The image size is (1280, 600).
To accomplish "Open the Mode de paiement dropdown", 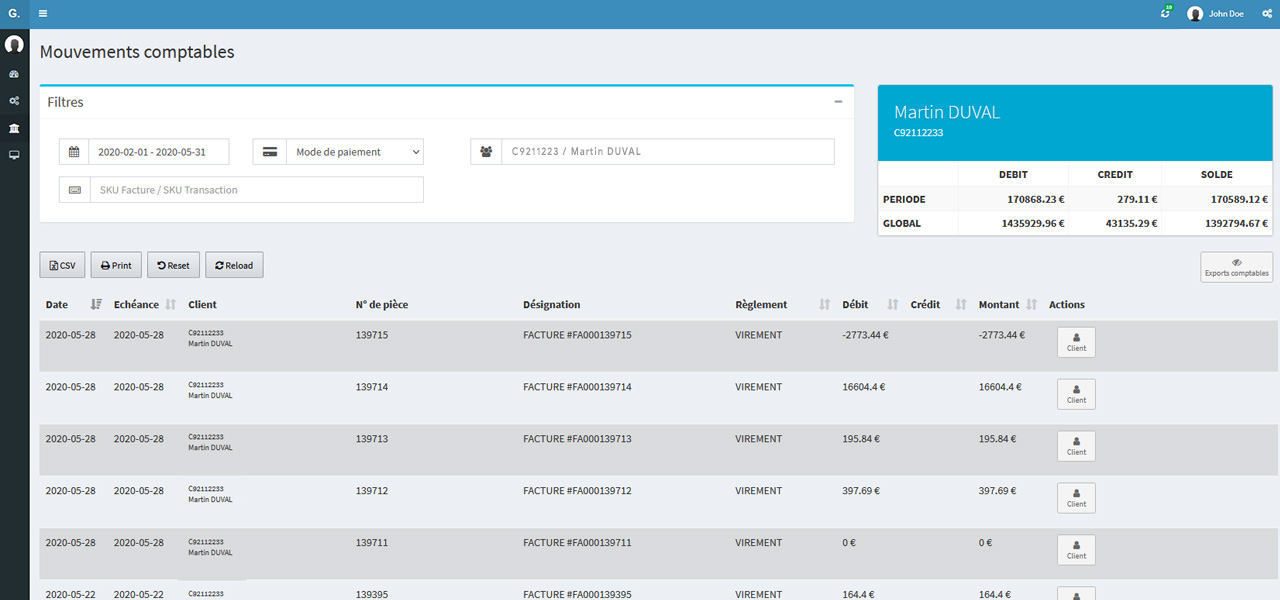I will point(354,152).
